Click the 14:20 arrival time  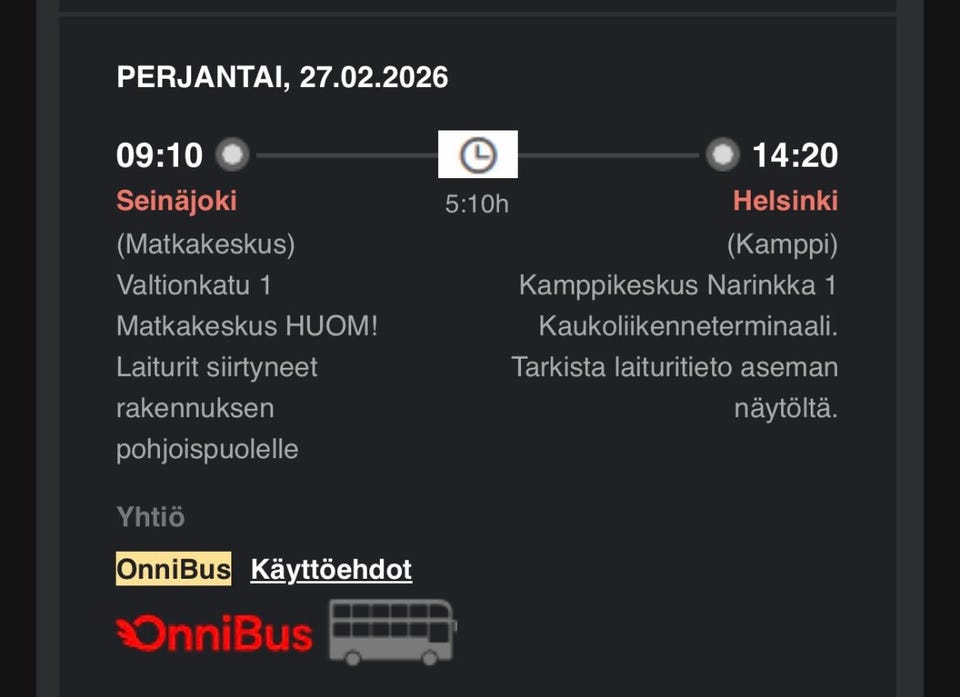[x=795, y=156]
